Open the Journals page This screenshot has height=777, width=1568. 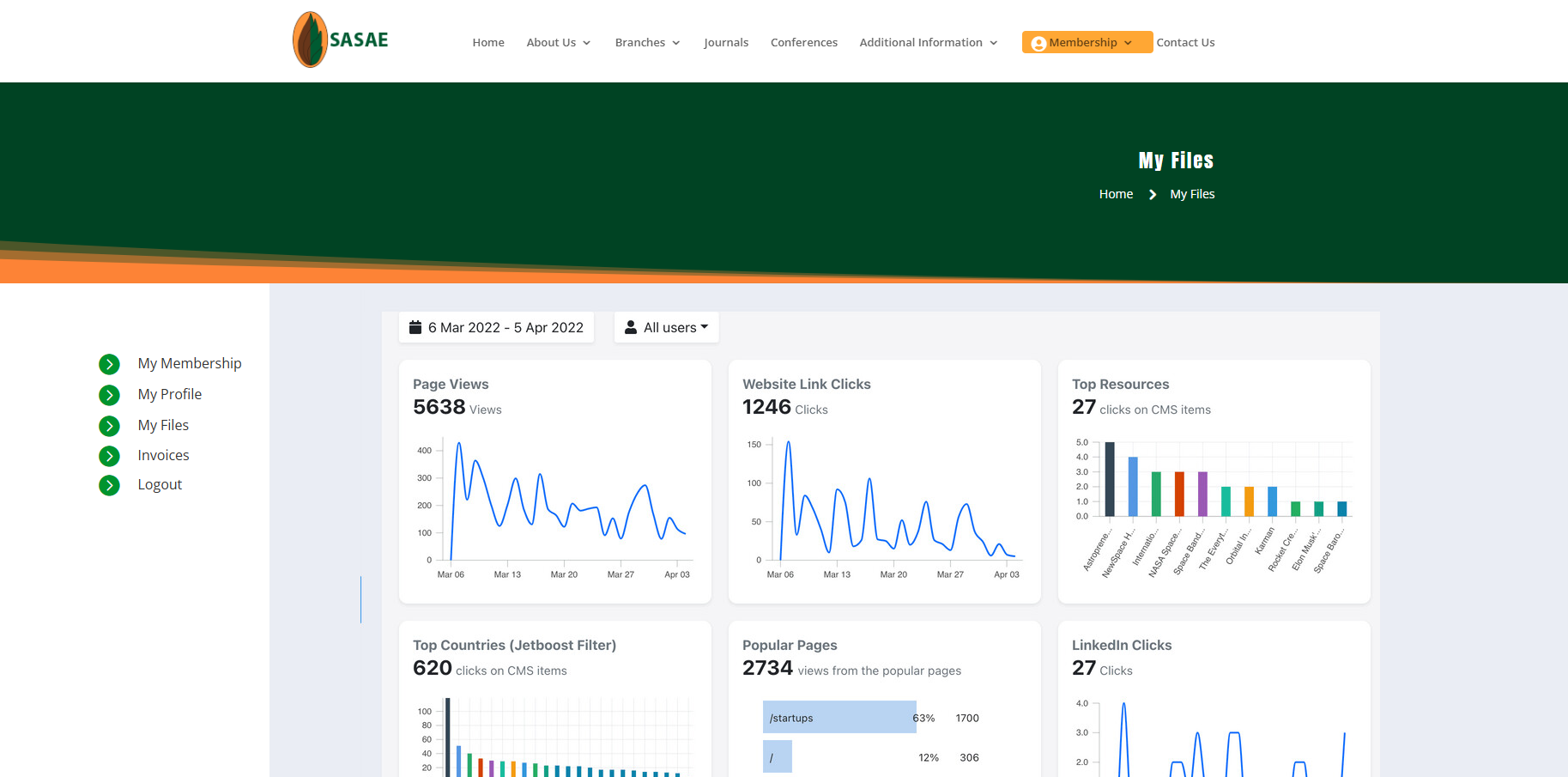pyautogui.click(x=726, y=42)
